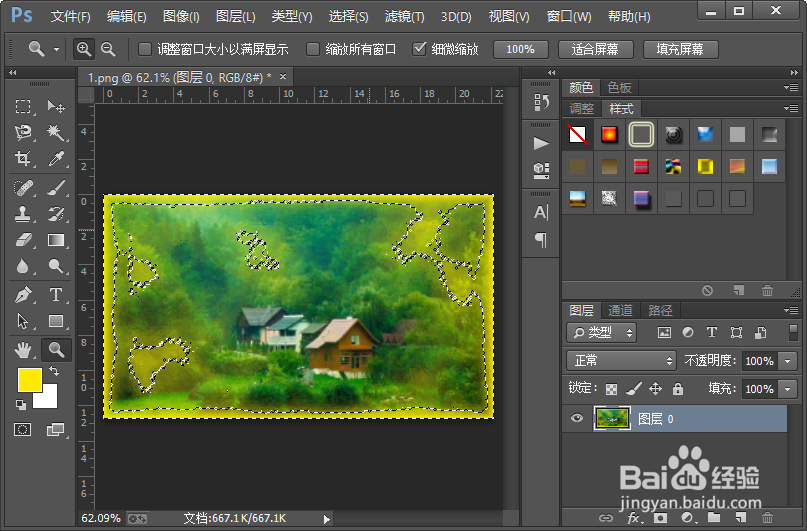Select the Magic Wand tool

pos(56,133)
